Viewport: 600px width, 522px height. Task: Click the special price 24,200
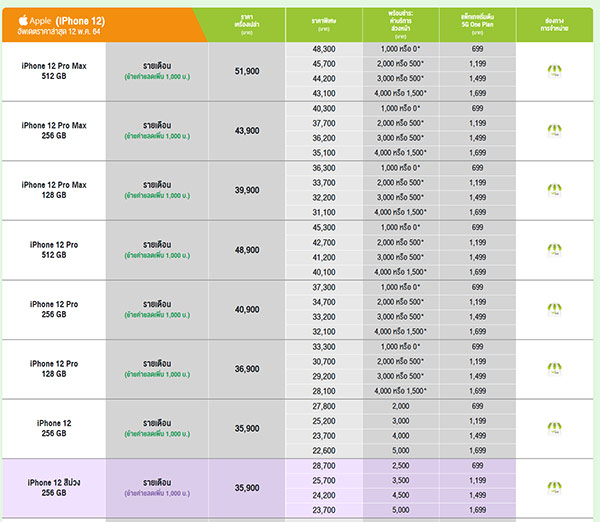pos(324,496)
